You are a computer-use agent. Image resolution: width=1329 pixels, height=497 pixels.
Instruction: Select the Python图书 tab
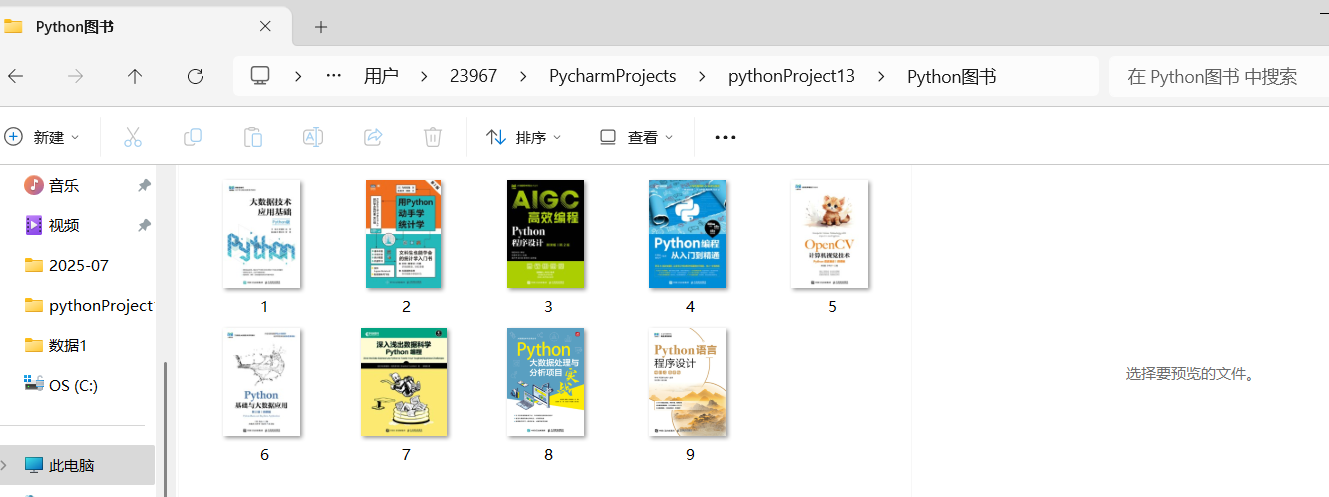point(145,27)
